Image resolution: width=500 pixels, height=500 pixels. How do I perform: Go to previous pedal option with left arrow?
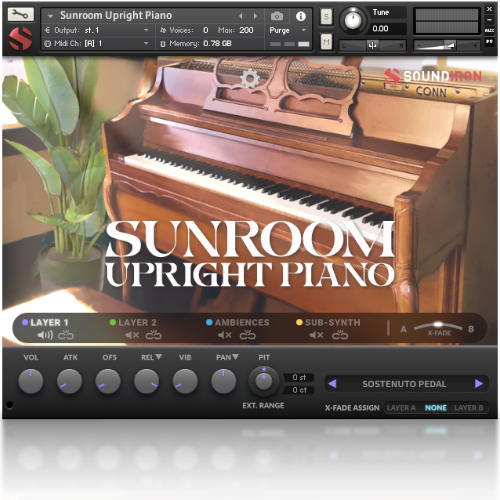pos(332,384)
